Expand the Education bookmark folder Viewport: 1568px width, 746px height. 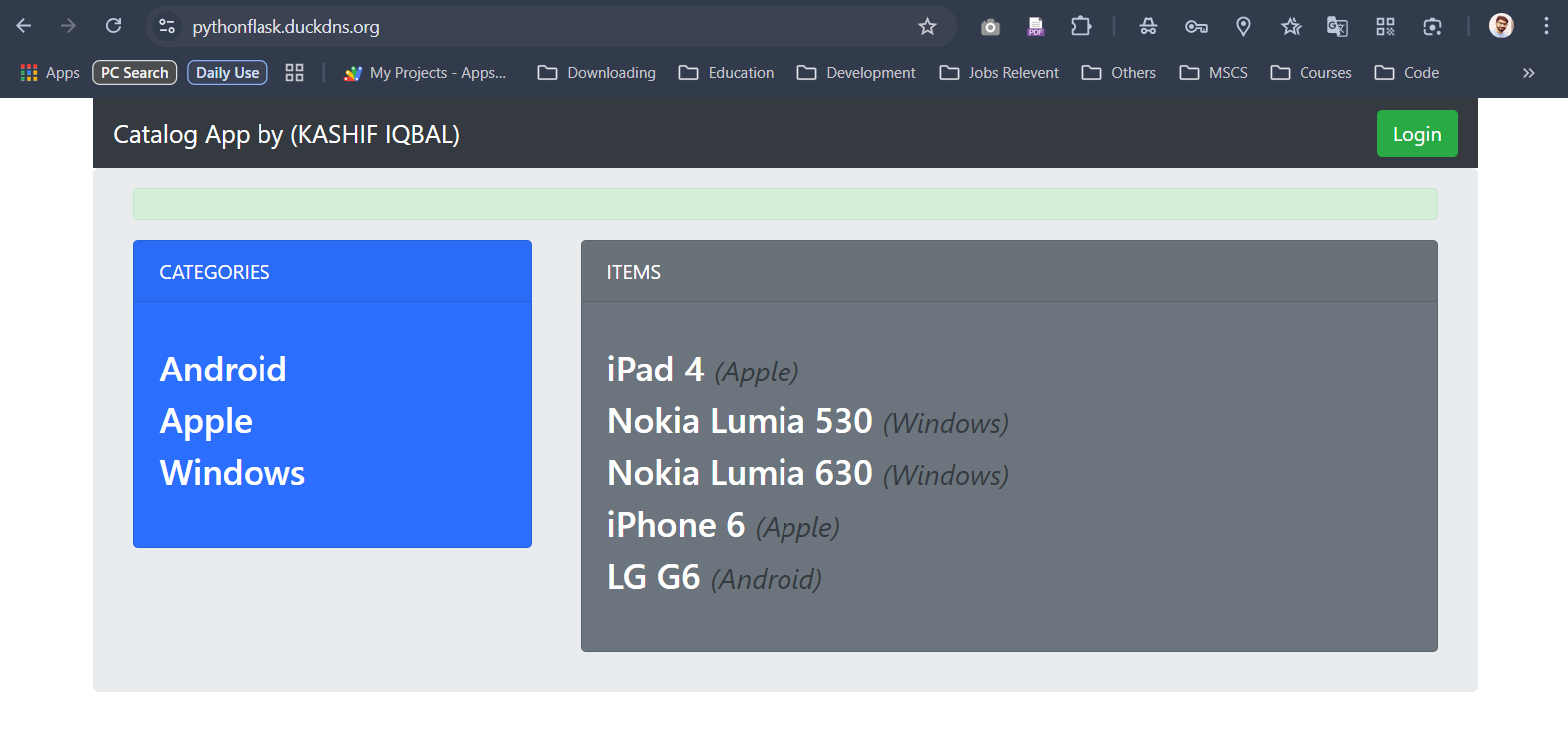point(727,73)
